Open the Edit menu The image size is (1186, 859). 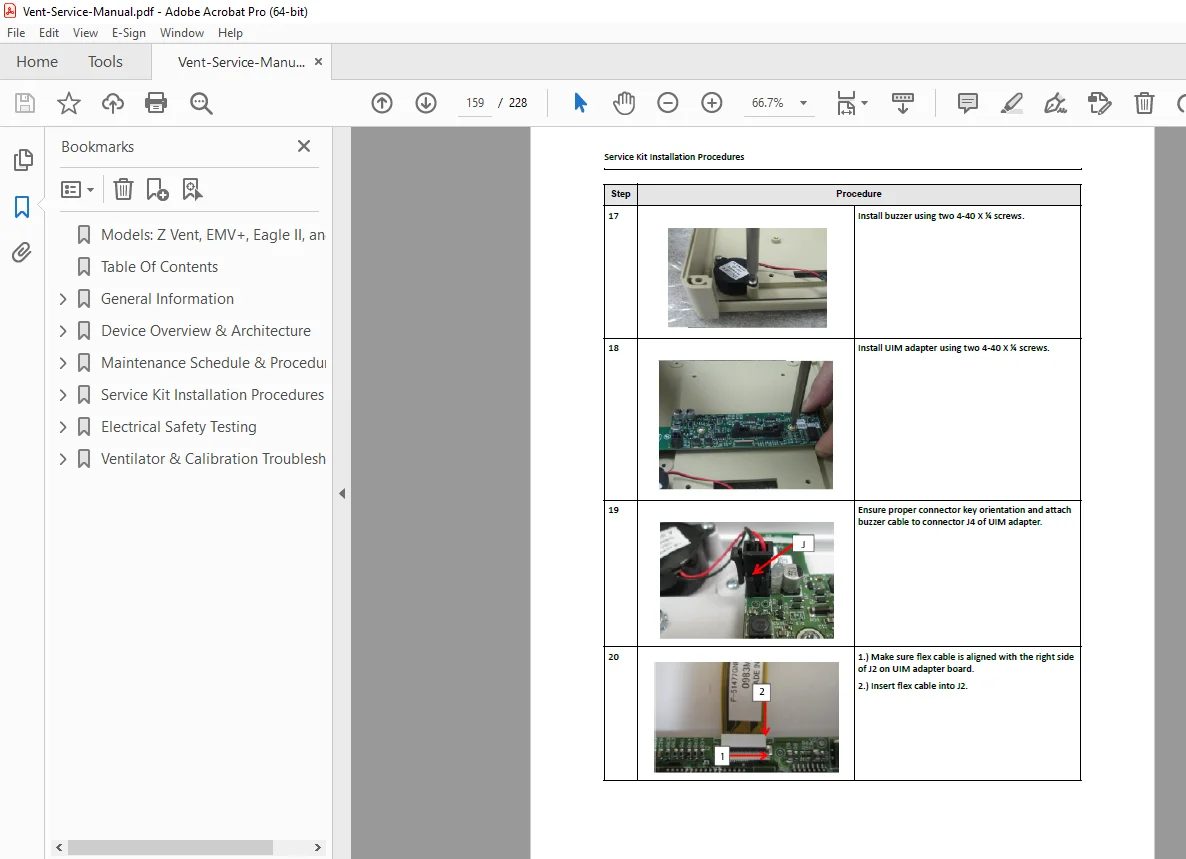49,33
